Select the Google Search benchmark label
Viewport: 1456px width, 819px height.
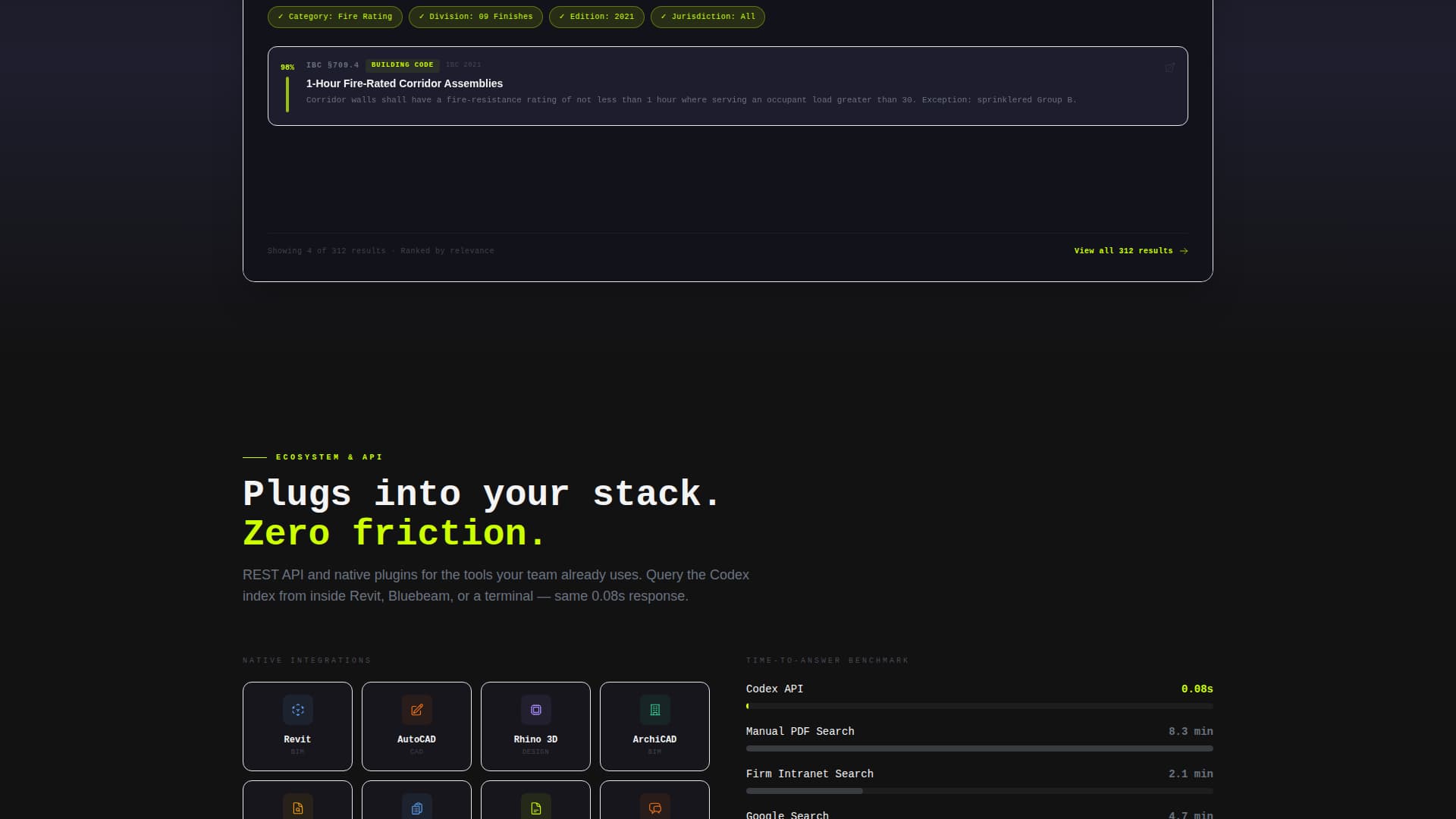point(787,814)
